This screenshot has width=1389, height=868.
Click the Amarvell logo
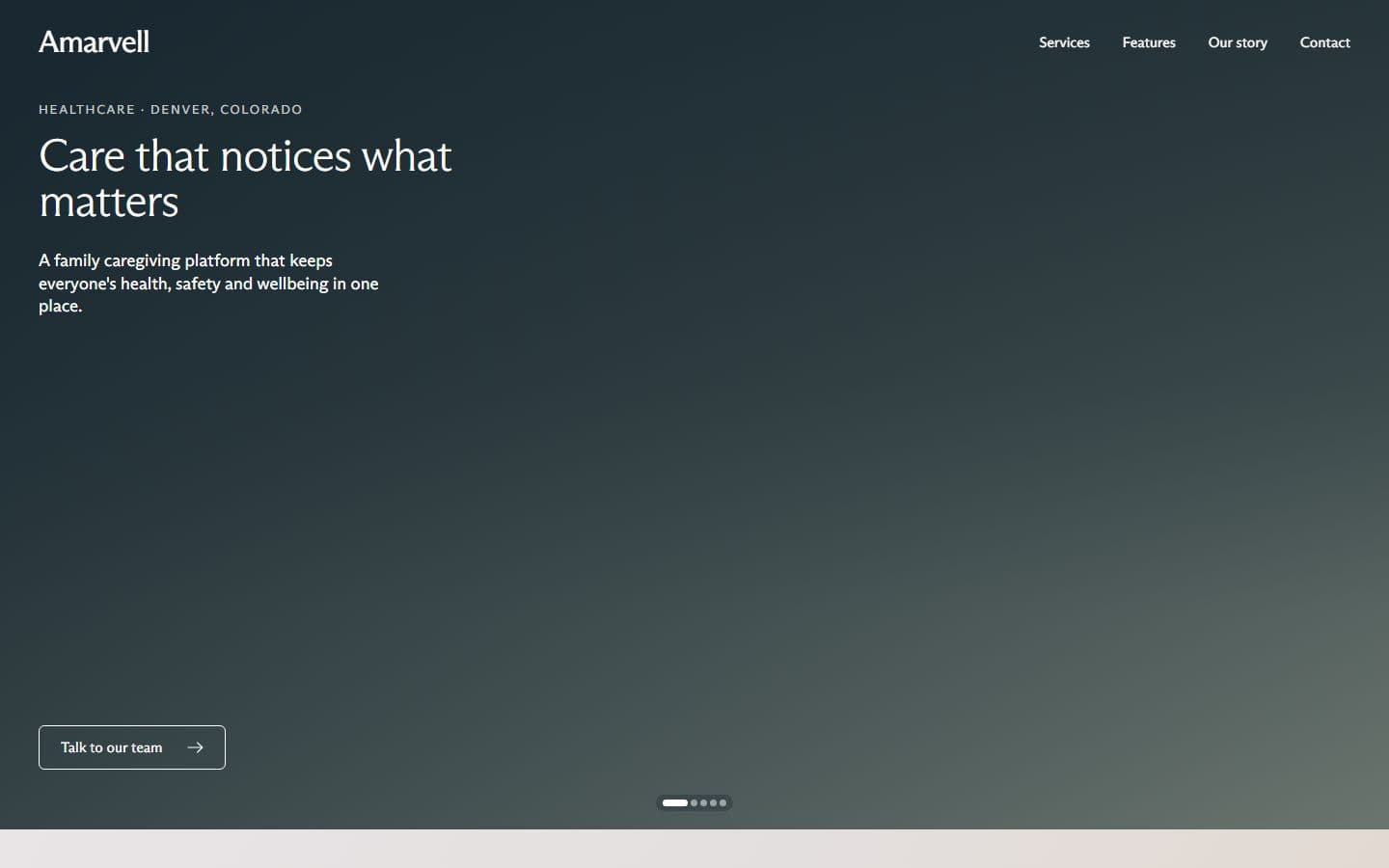click(x=94, y=41)
